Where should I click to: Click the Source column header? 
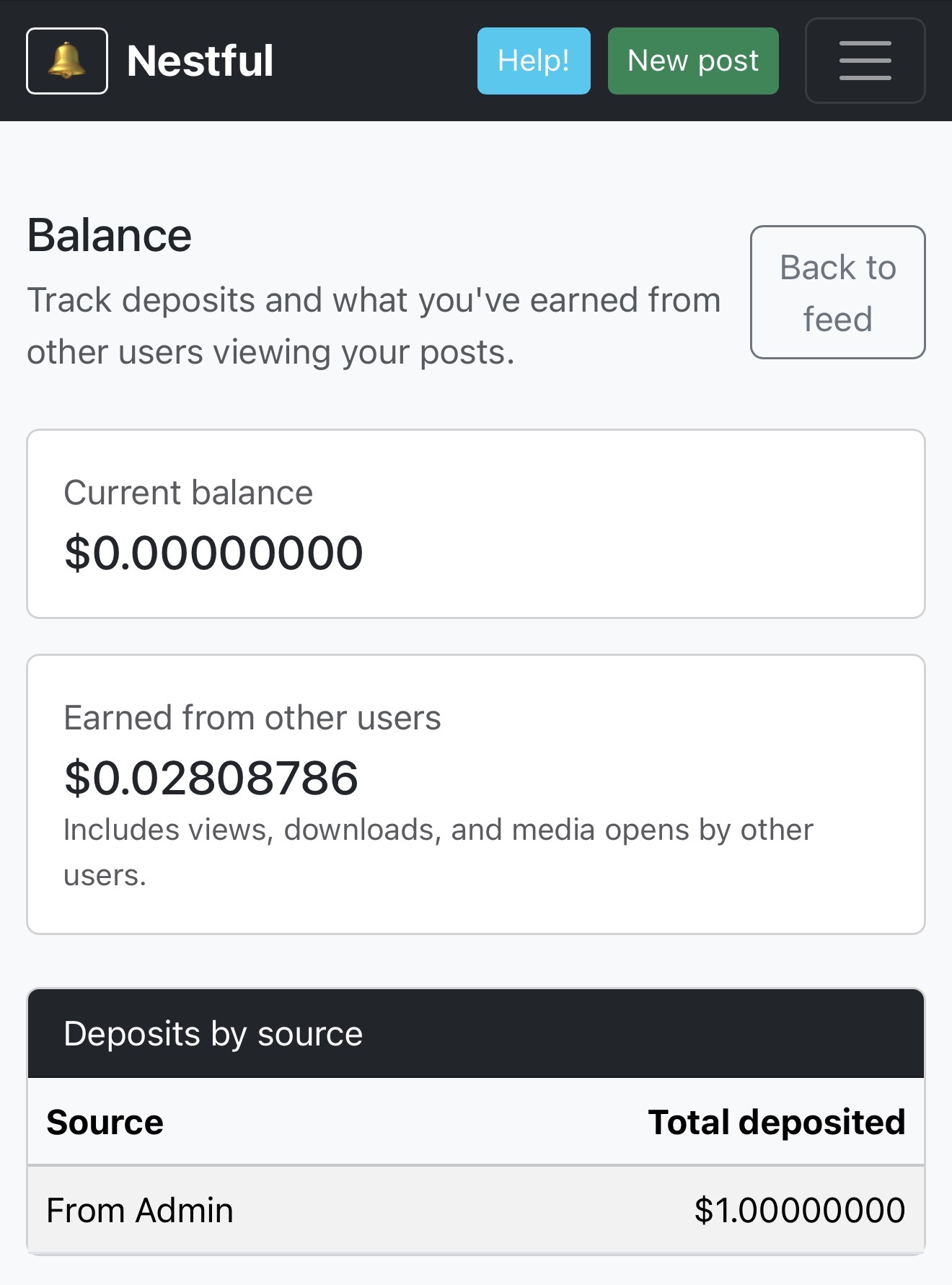pyautogui.click(x=105, y=1122)
